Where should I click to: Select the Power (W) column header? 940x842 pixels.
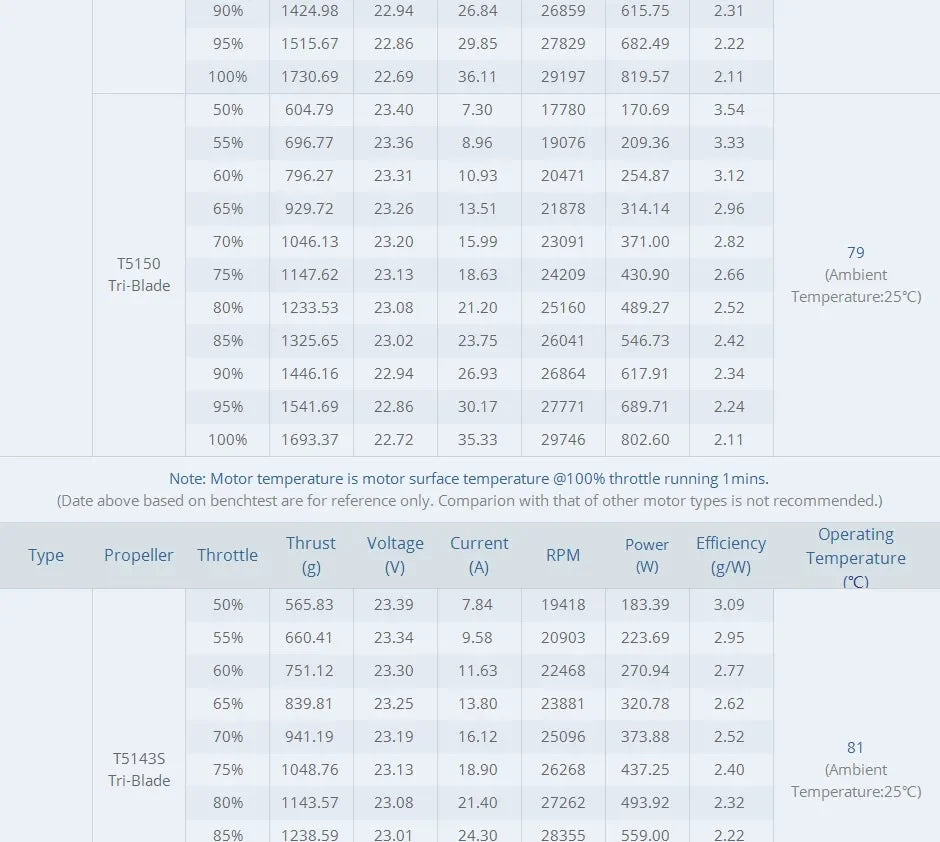pos(647,555)
